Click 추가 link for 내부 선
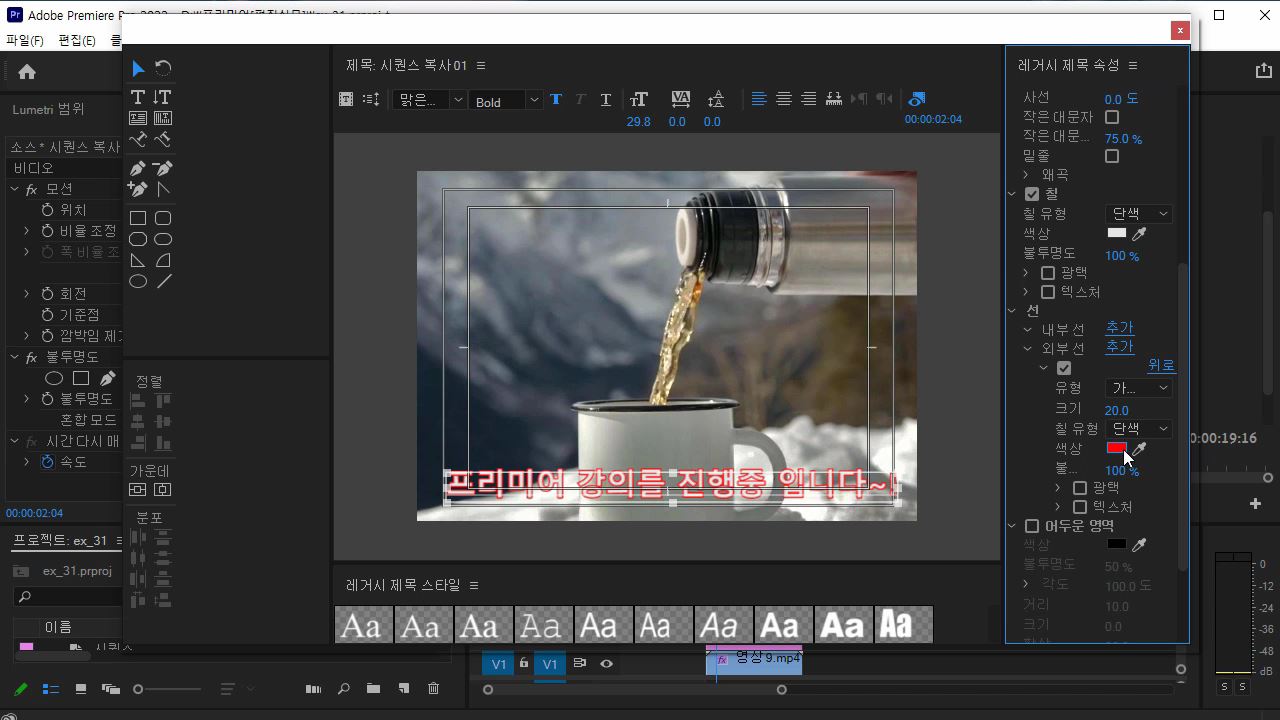The height and width of the screenshot is (720, 1280). click(x=1119, y=328)
